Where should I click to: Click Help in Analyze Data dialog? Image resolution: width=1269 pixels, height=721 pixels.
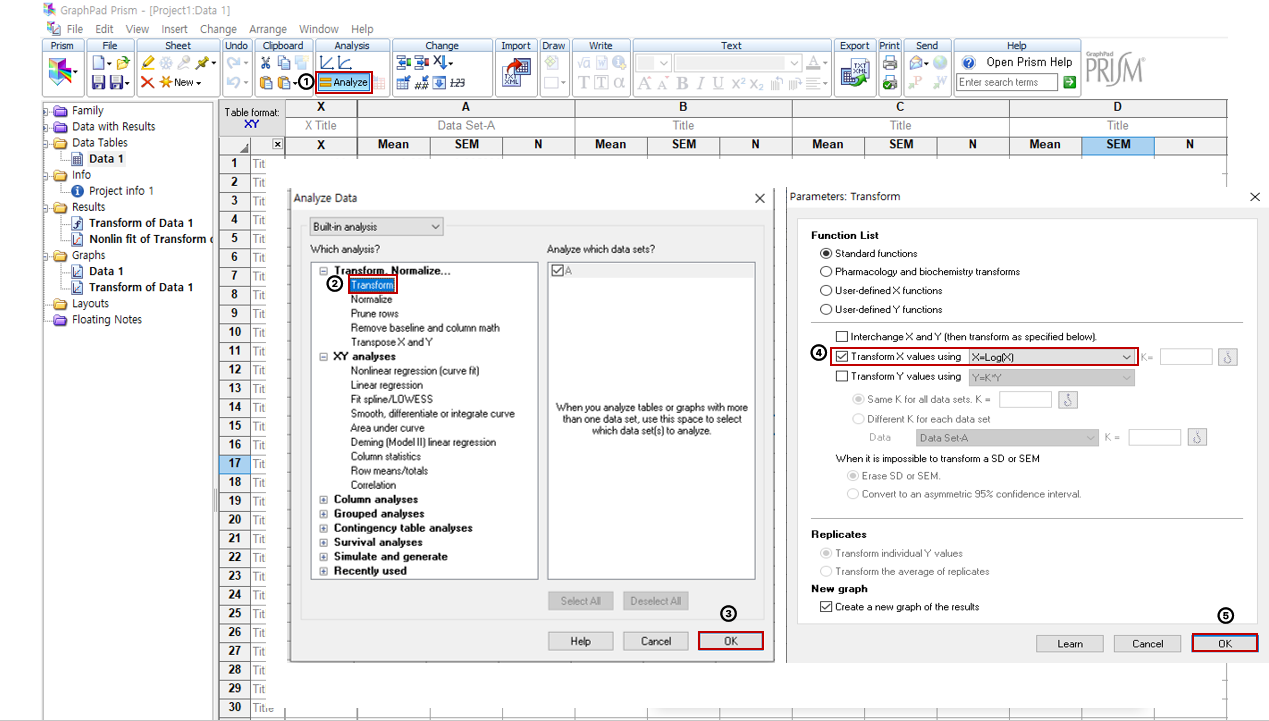580,641
